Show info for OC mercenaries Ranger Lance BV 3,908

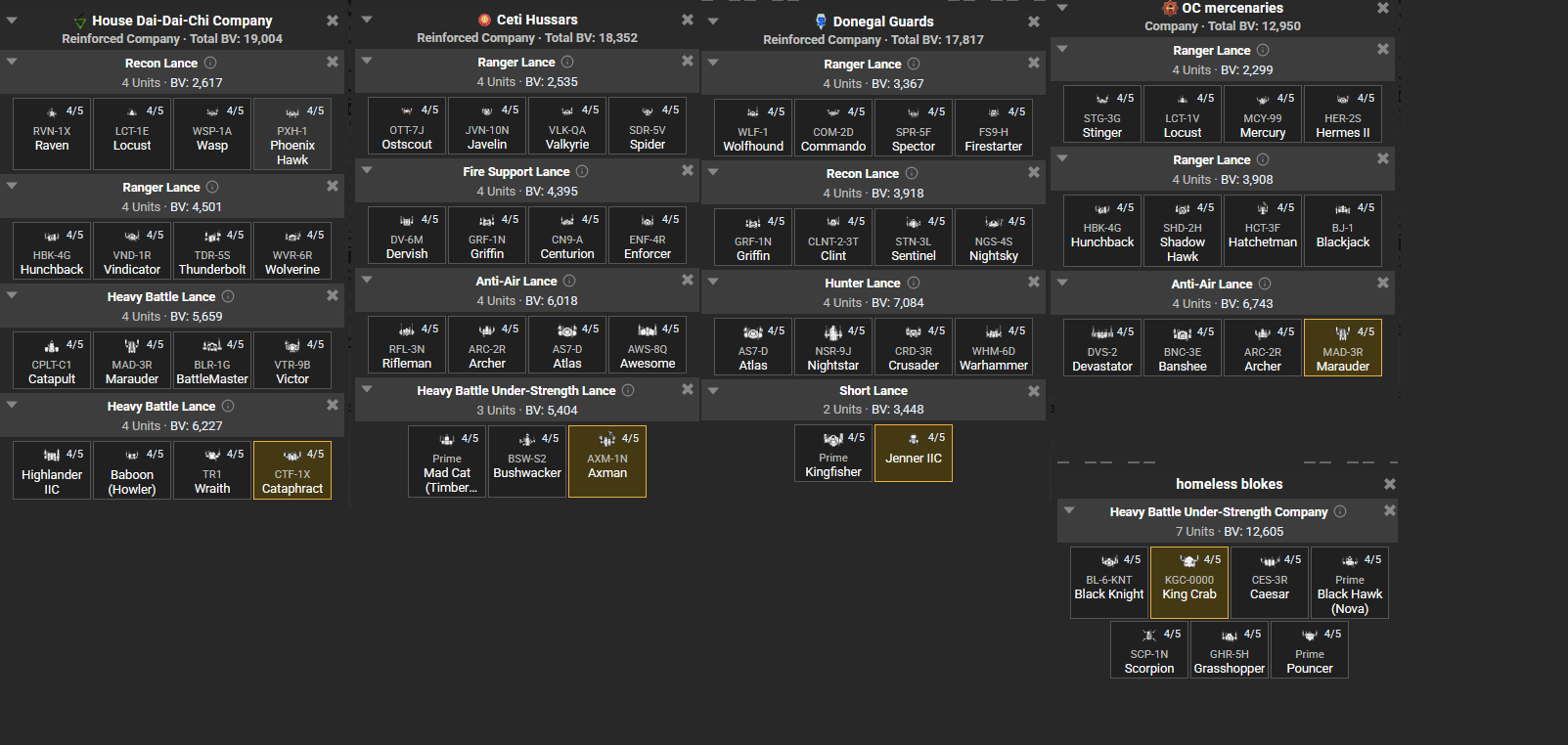click(1263, 159)
